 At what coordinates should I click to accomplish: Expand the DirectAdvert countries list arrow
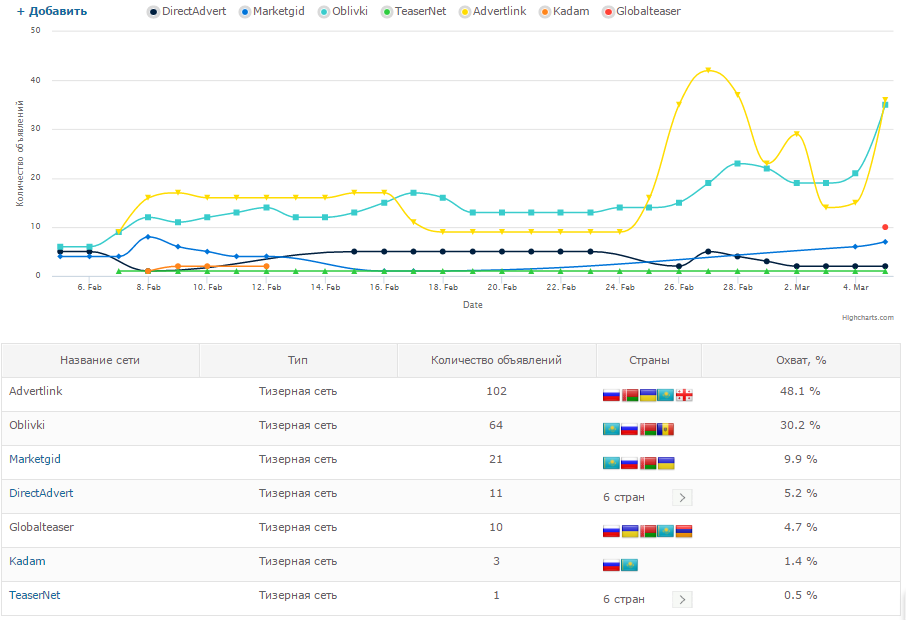click(682, 498)
